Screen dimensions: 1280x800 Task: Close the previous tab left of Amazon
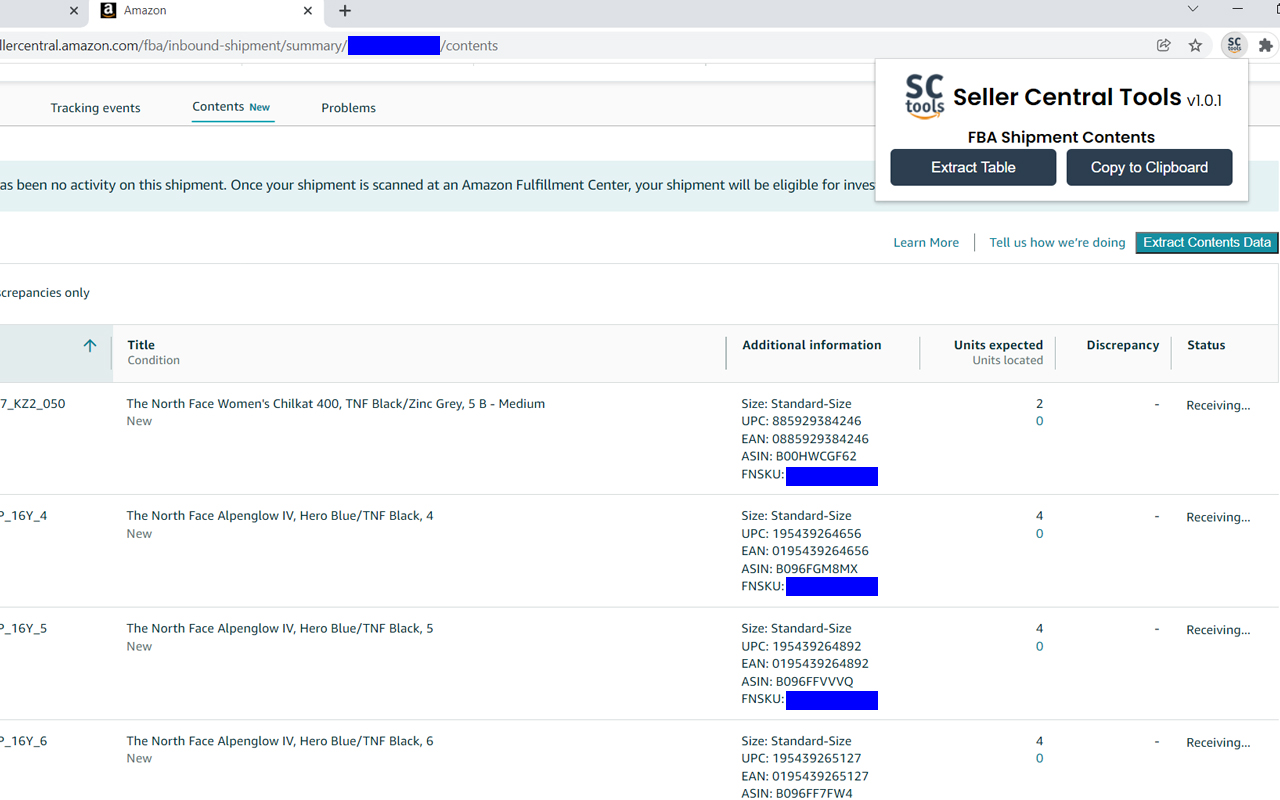(74, 11)
